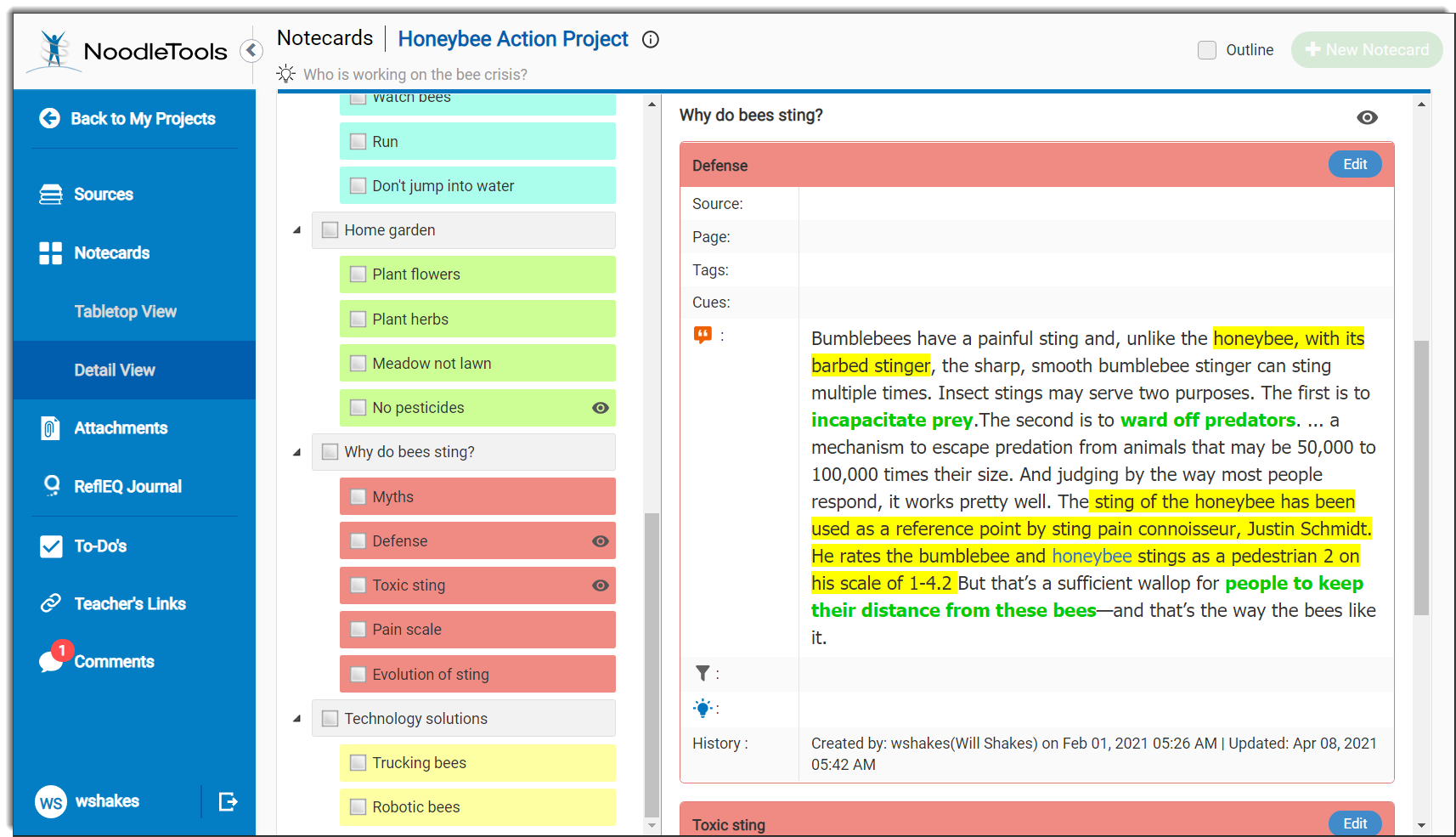The height and width of the screenshot is (837, 1456).
Task: Collapse the Technology solutions group
Action: point(296,719)
